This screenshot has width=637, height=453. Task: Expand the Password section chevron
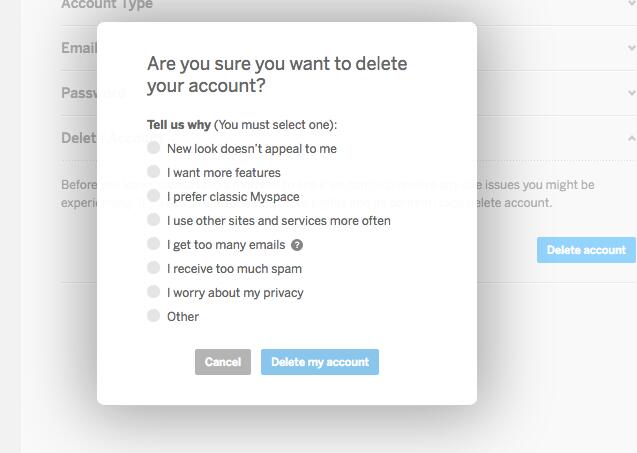631,93
